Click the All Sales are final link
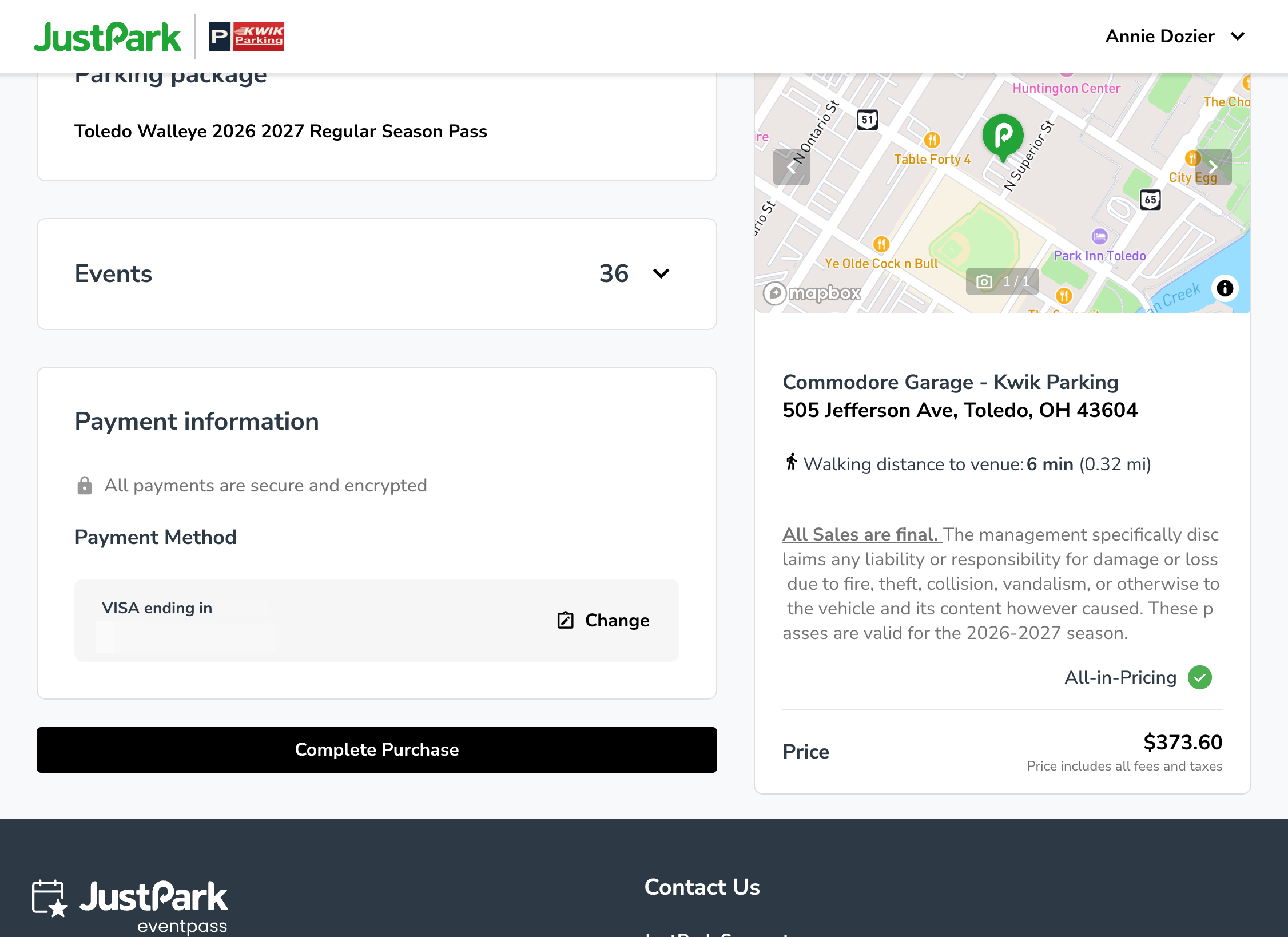The image size is (1288, 937). [x=862, y=534]
